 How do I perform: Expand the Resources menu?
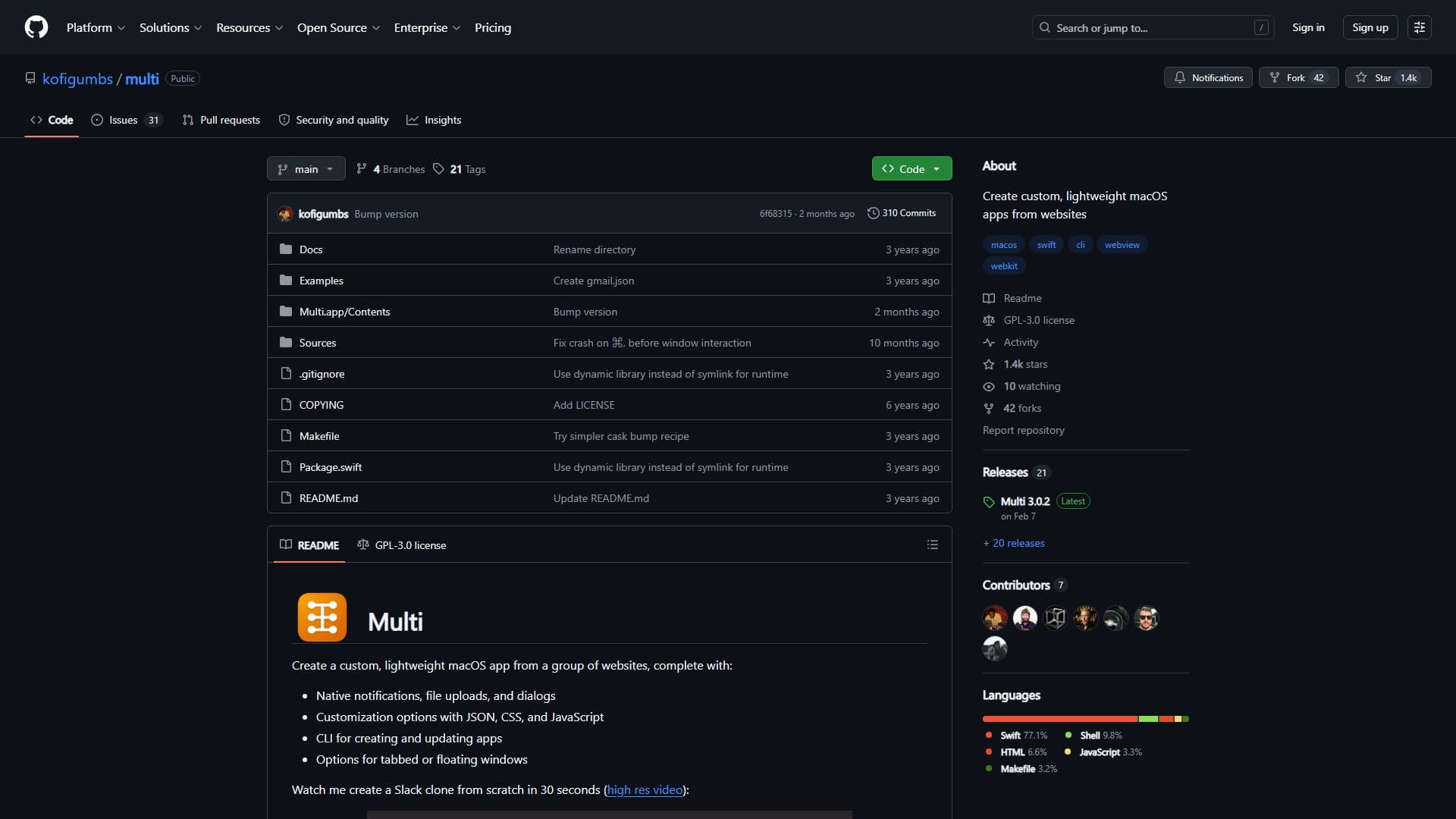pyautogui.click(x=249, y=27)
